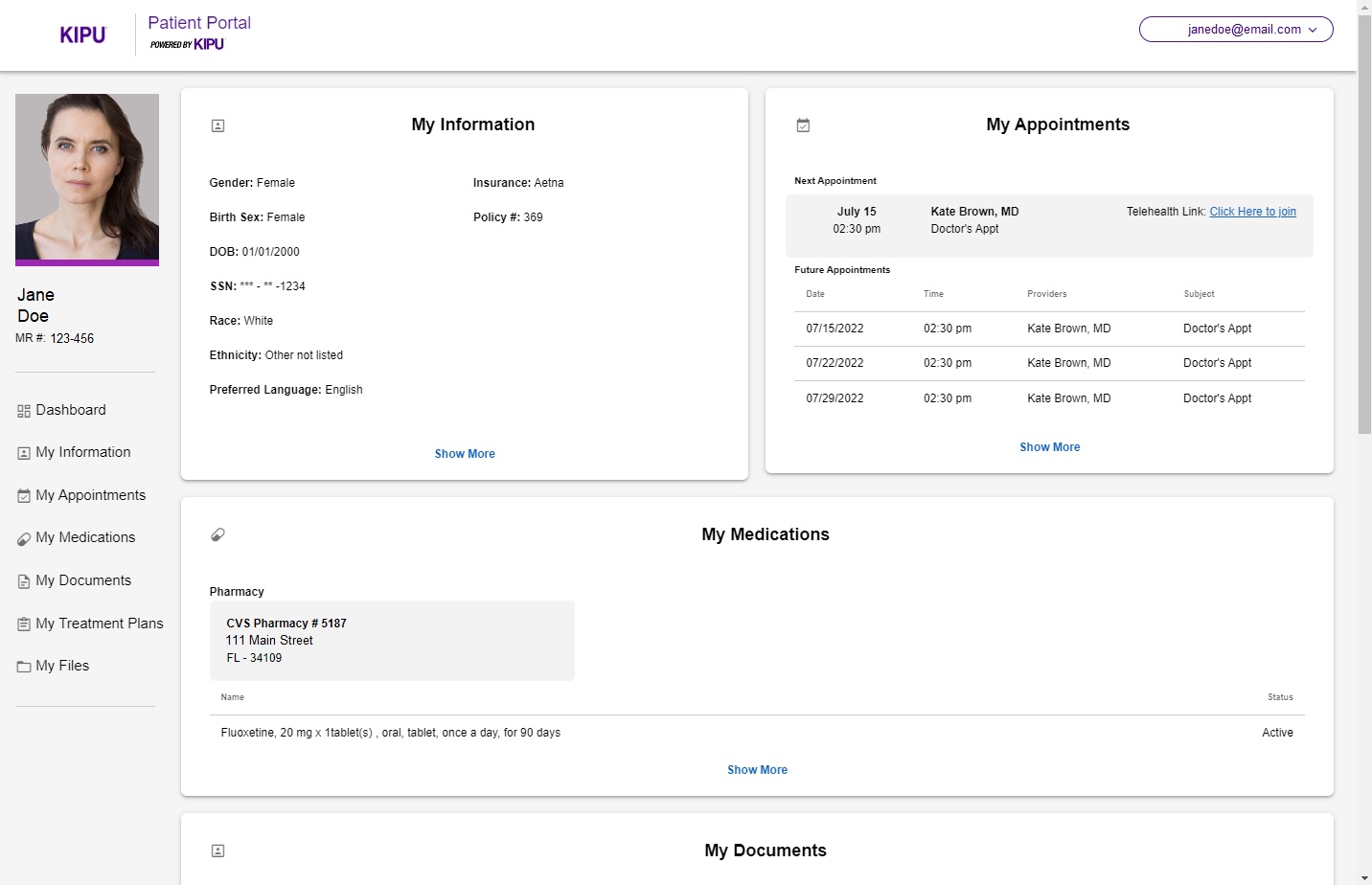Click the icon in My Documents card header

217,851
